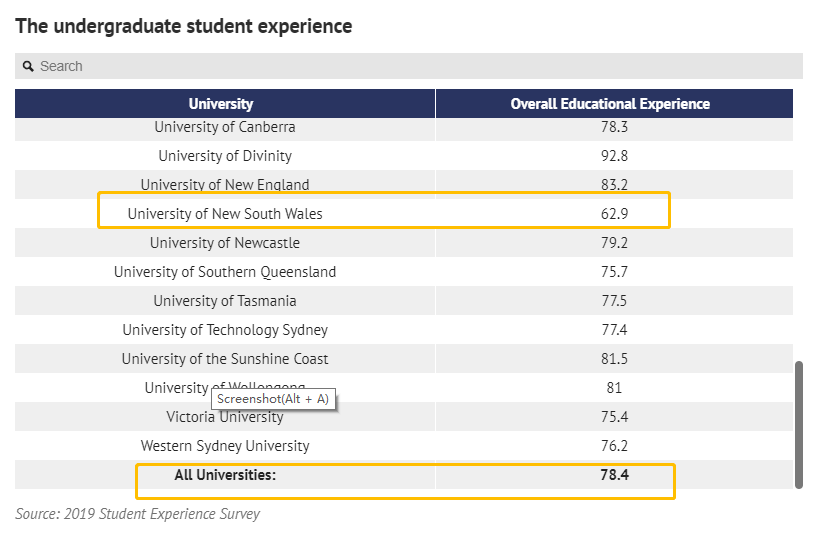Click the 92.8 score for Divinity
The width and height of the screenshot is (833, 533).
[614, 156]
